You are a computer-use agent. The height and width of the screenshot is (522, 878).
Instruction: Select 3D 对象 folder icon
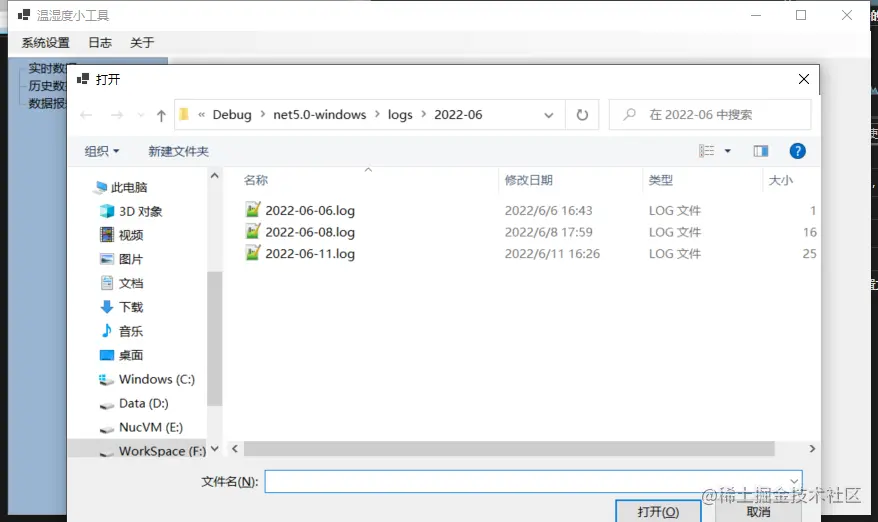click(107, 211)
